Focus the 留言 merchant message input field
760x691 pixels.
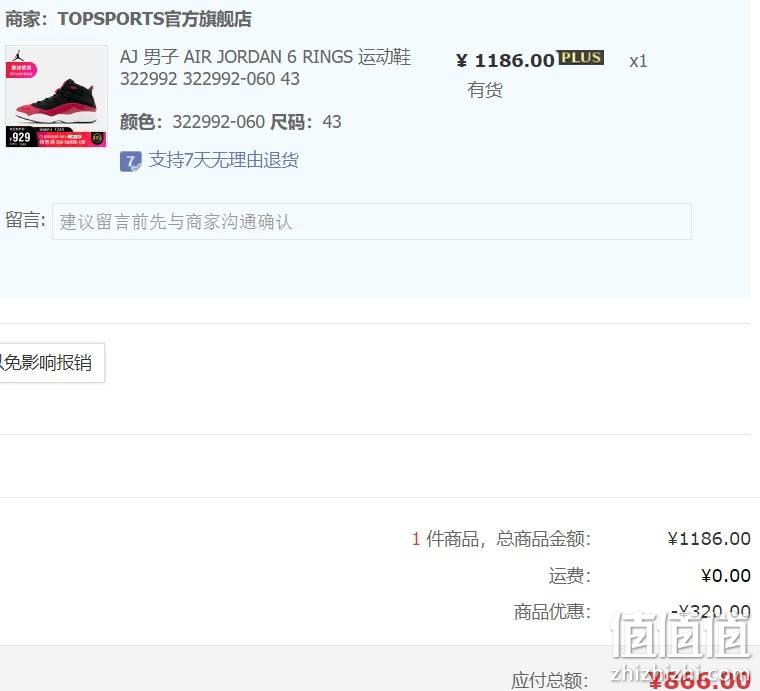pyautogui.click(x=372, y=221)
